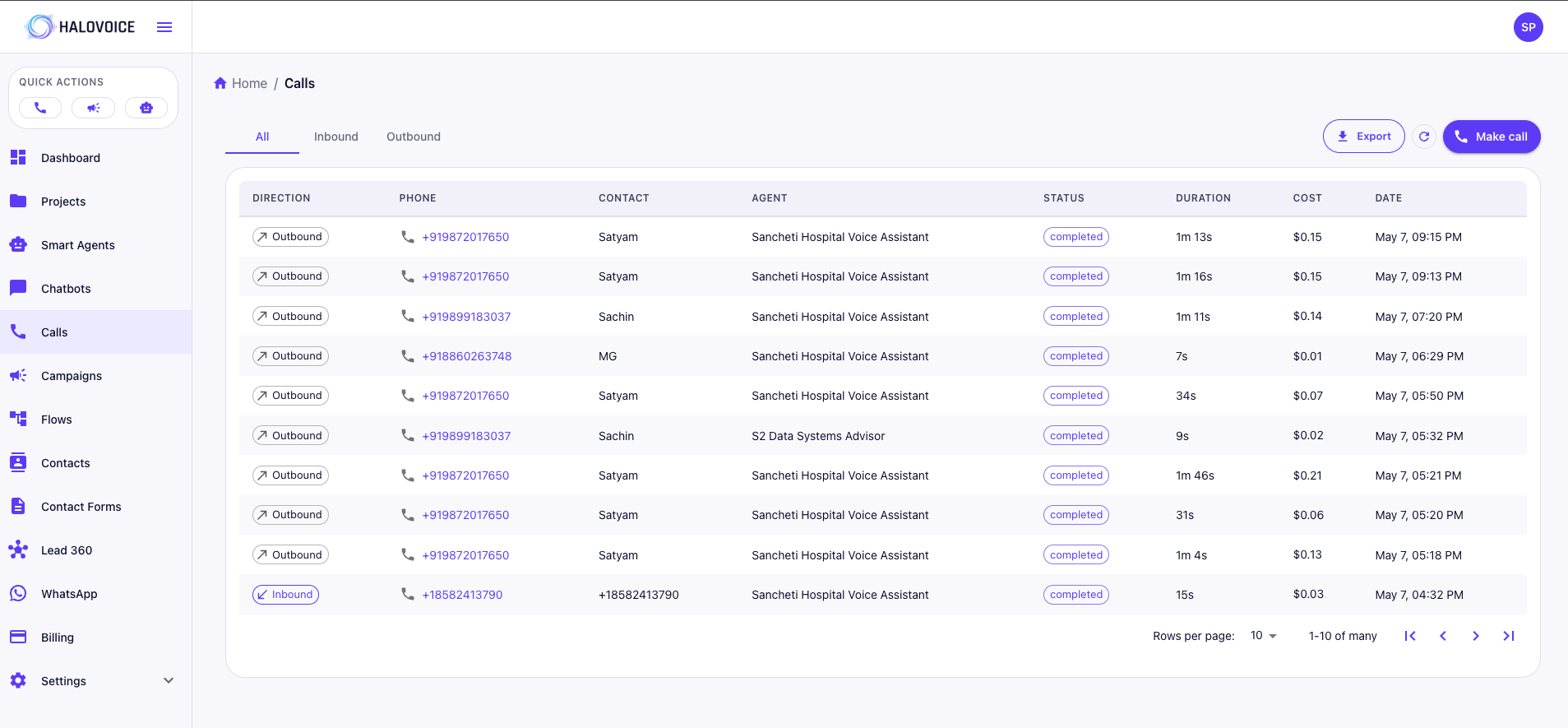Click the Inbound direction badge

(x=285, y=595)
